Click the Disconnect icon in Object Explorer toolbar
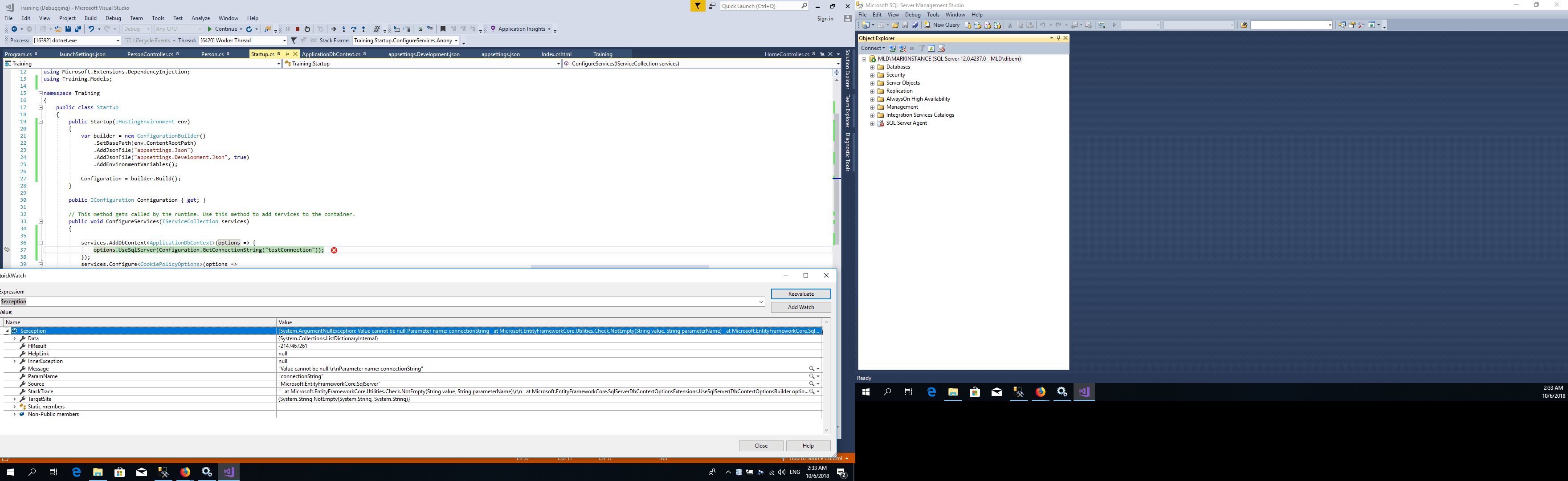Viewport: 1568px width, 481px height. [x=902, y=48]
